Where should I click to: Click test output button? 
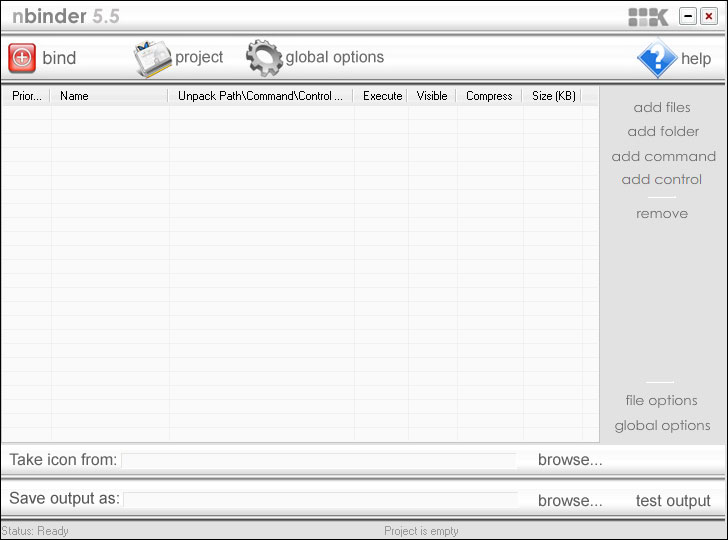[673, 501]
